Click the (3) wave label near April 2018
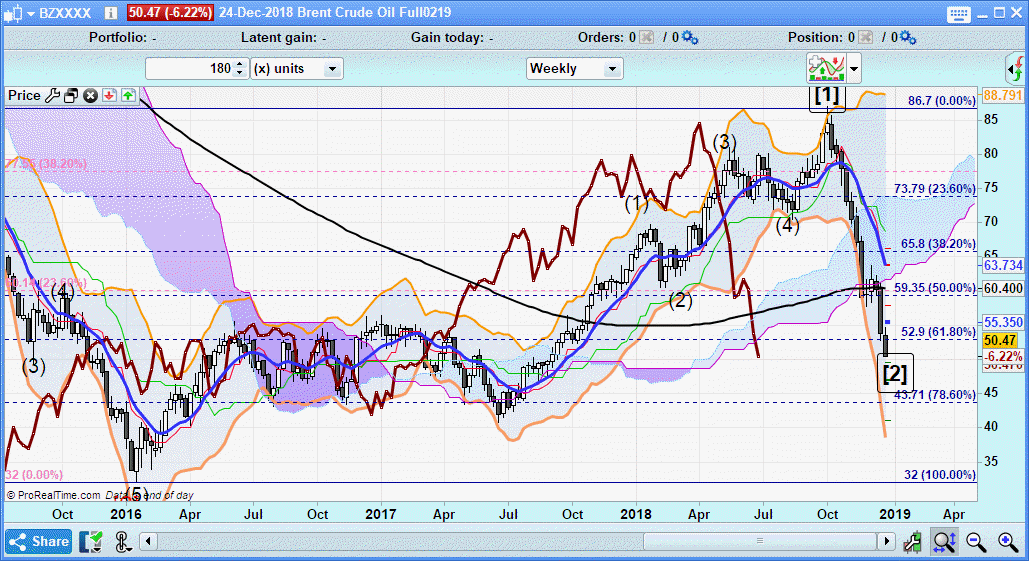 pyautogui.click(x=724, y=142)
